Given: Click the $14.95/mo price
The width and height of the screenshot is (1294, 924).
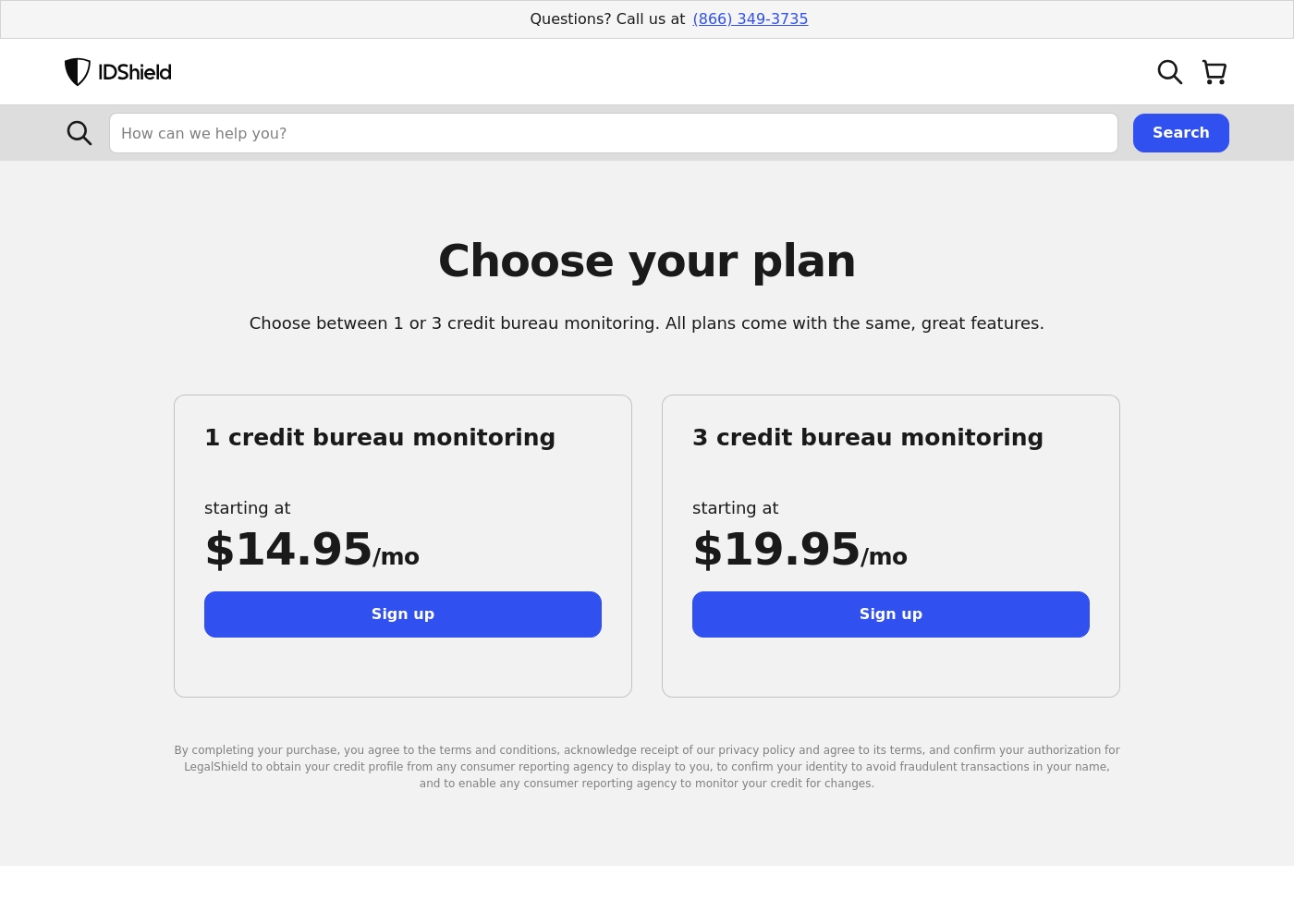Looking at the screenshot, I should point(312,550).
